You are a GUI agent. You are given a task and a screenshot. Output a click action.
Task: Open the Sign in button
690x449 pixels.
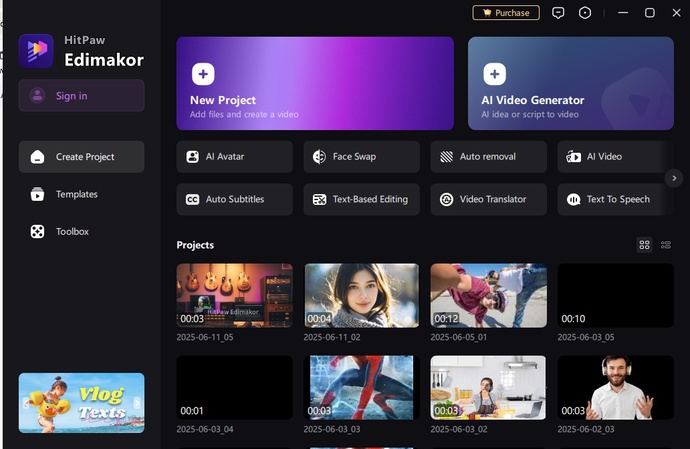tap(81, 96)
